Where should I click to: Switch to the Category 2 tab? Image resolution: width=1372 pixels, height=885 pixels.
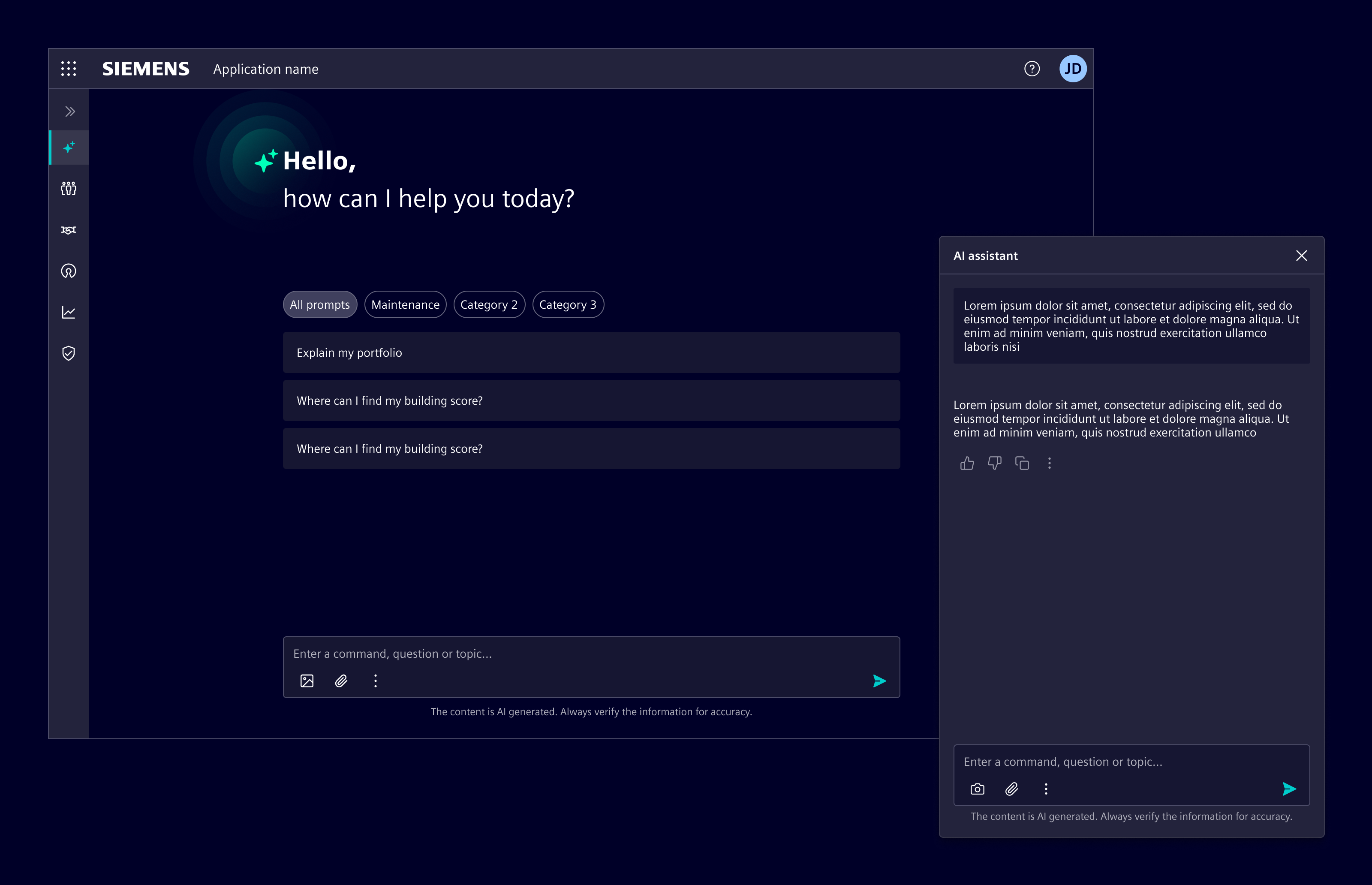point(489,304)
